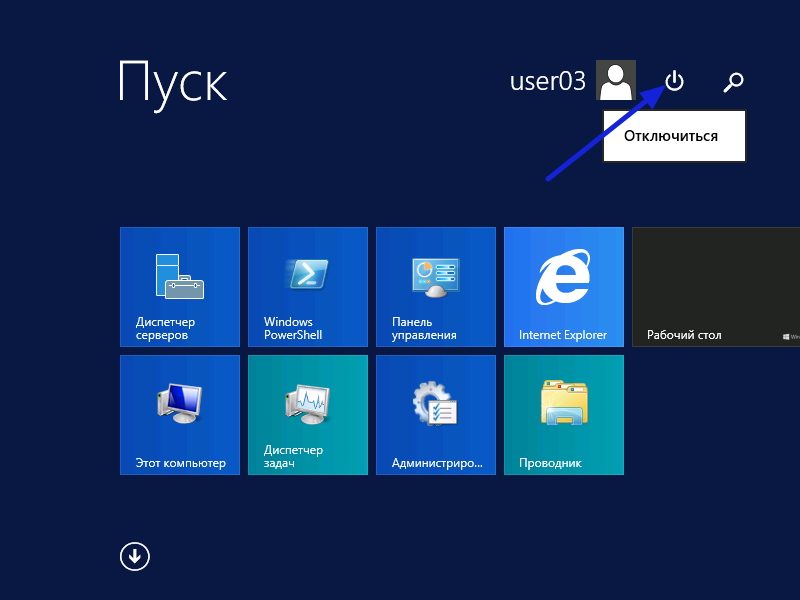Click the user03 avatar picture
The image size is (800, 600).
click(x=616, y=80)
